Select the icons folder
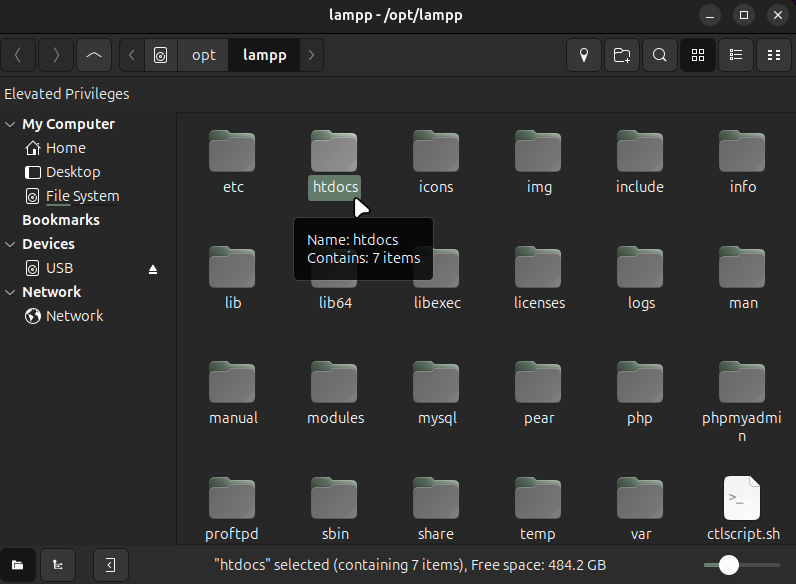 [436, 163]
